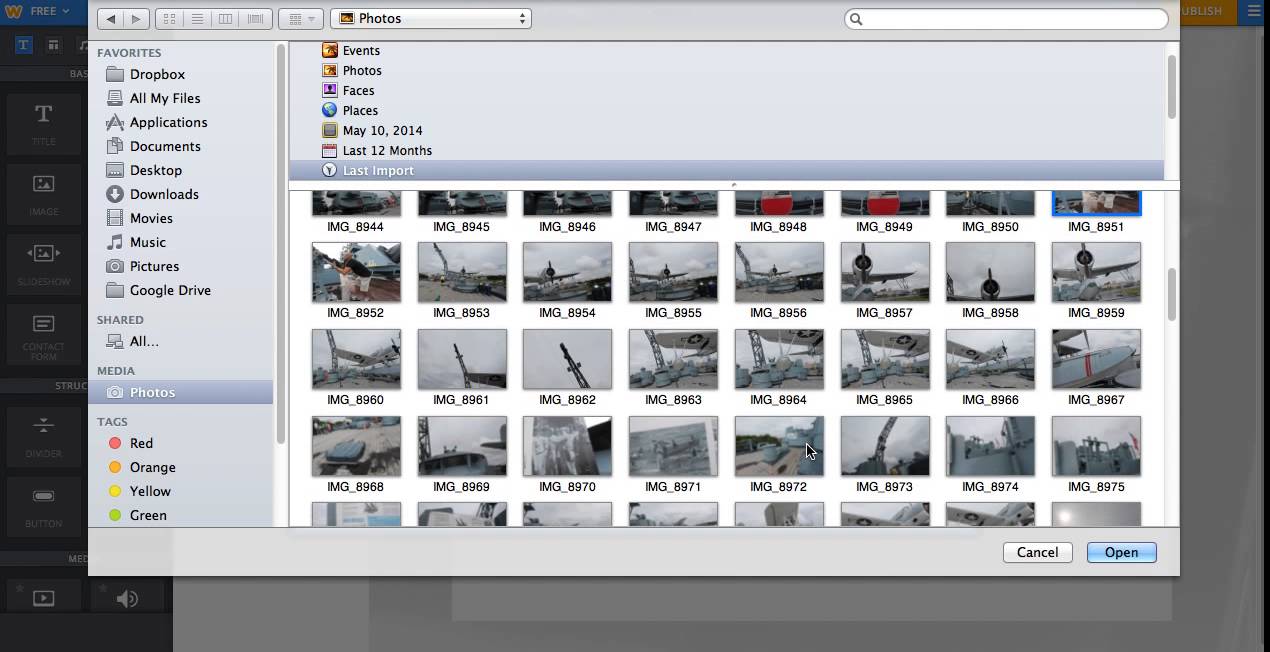Open the Photos location popup menu

pos(431,19)
